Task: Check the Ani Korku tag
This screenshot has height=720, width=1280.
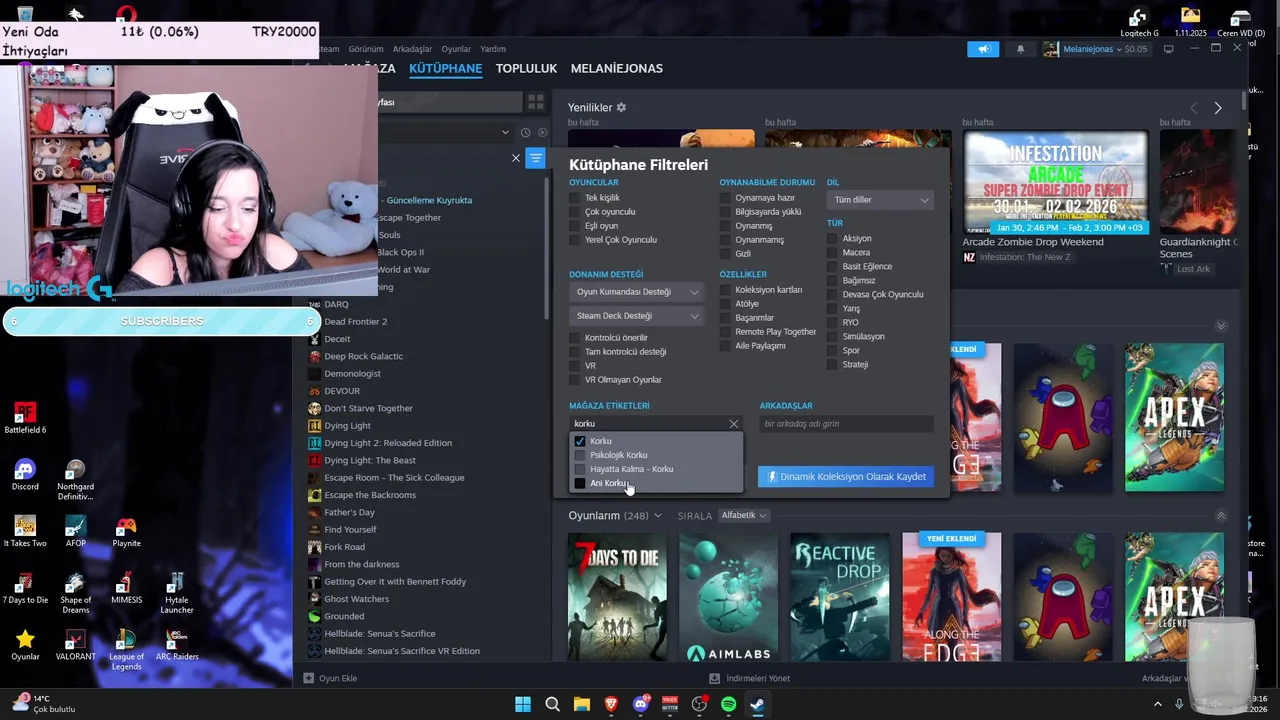Action: [x=579, y=483]
